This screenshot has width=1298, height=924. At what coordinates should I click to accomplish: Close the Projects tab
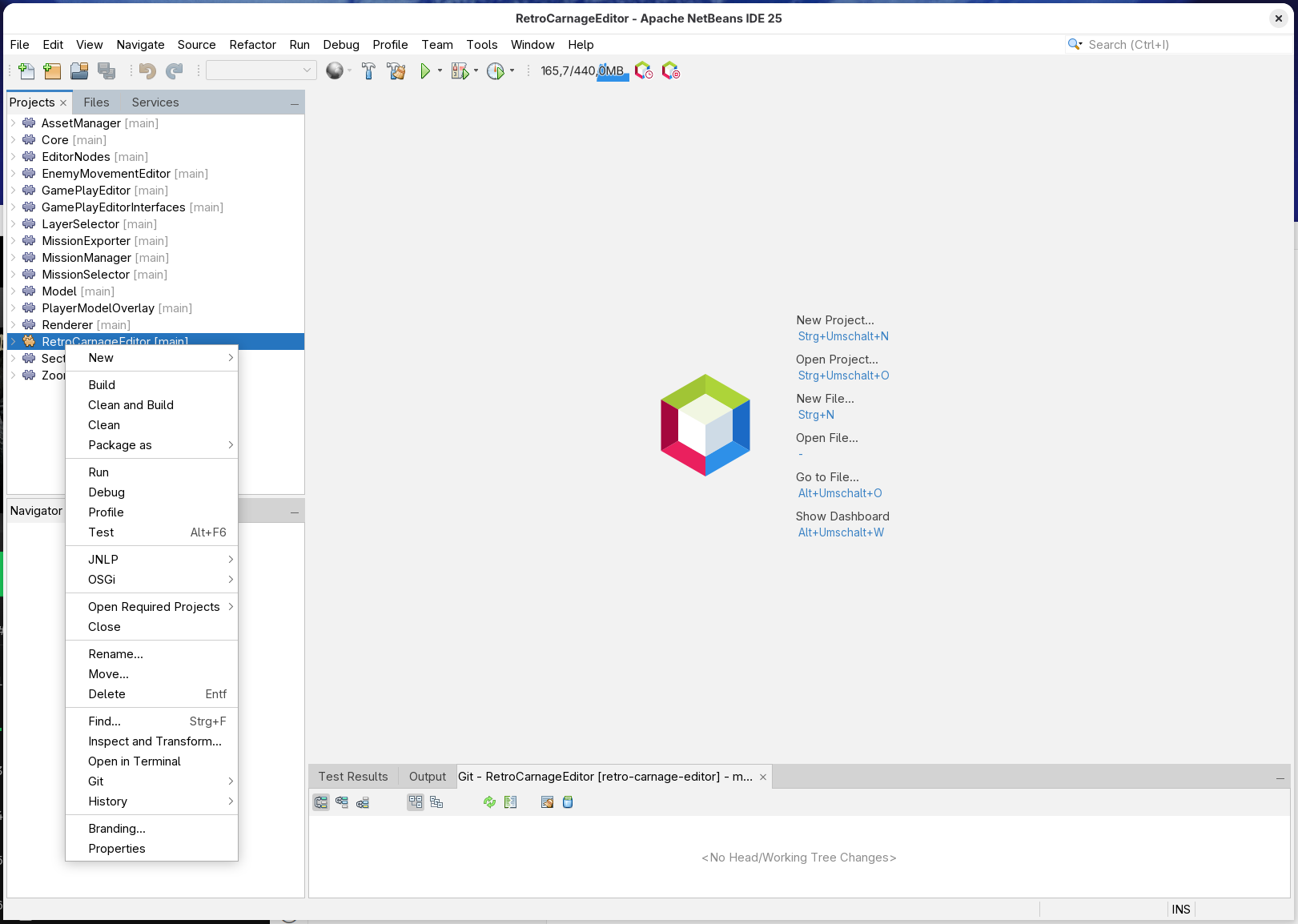[63, 103]
